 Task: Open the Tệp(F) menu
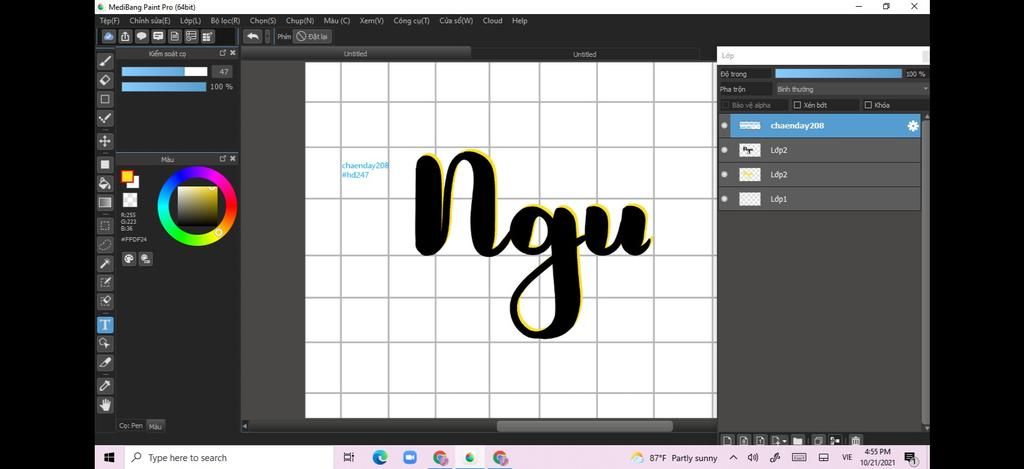tap(109, 21)
